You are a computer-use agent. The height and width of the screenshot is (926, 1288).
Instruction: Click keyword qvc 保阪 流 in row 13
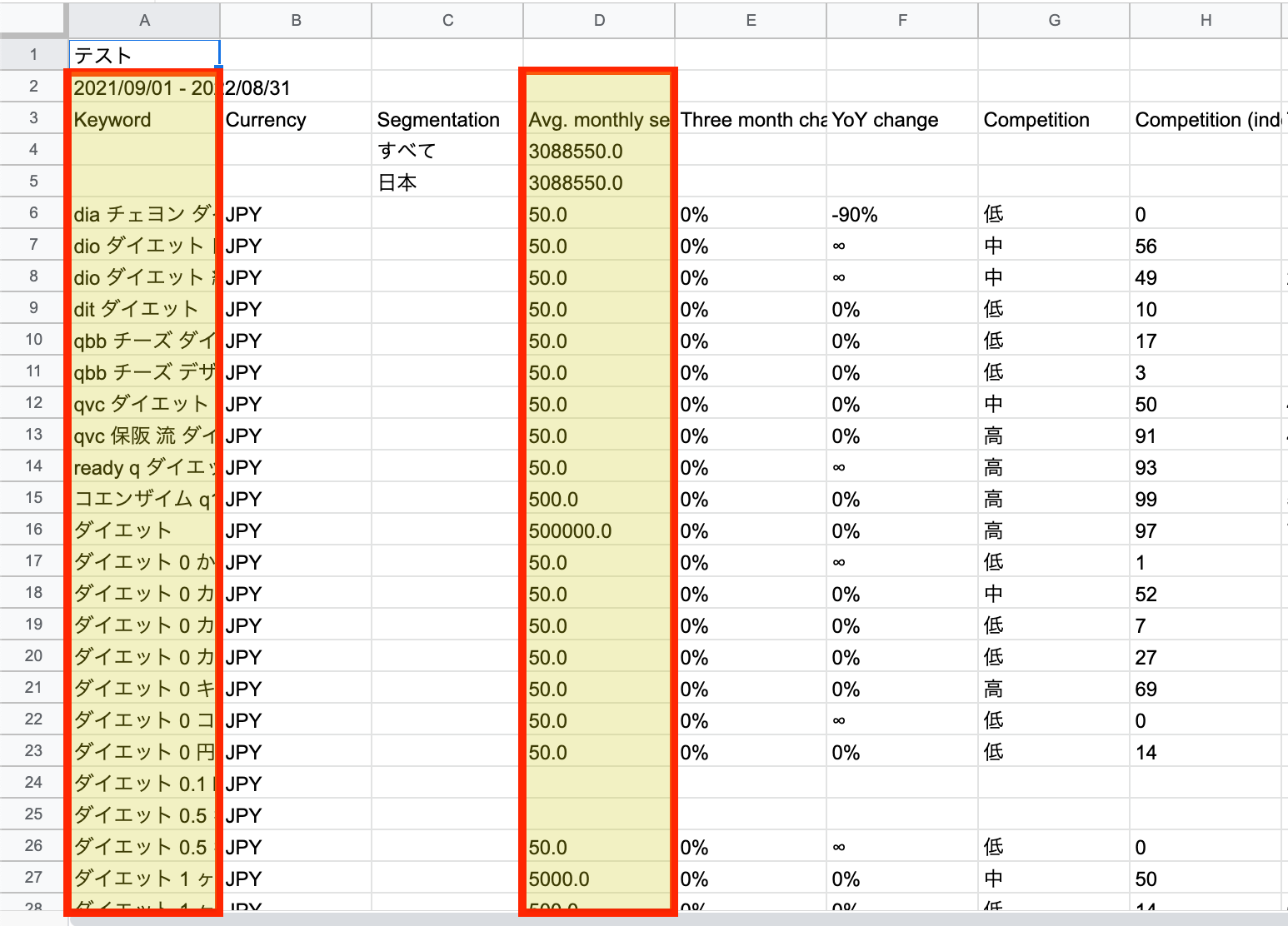click(144, 436)
